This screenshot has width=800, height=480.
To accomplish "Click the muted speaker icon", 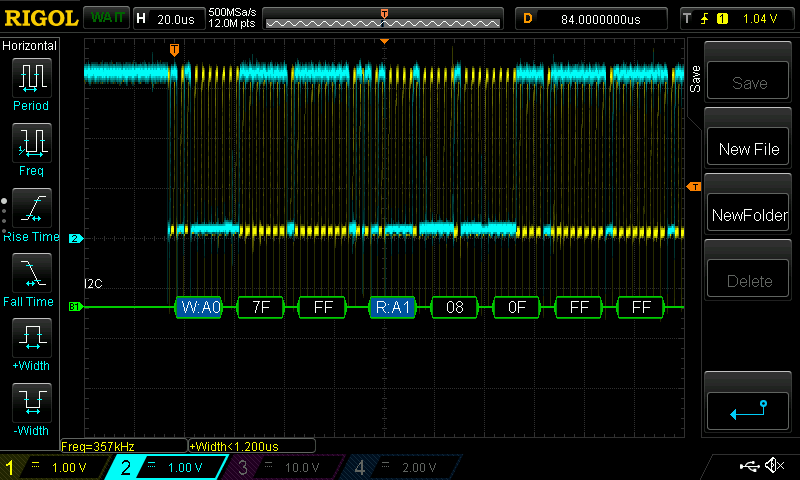I will point(774,465).
